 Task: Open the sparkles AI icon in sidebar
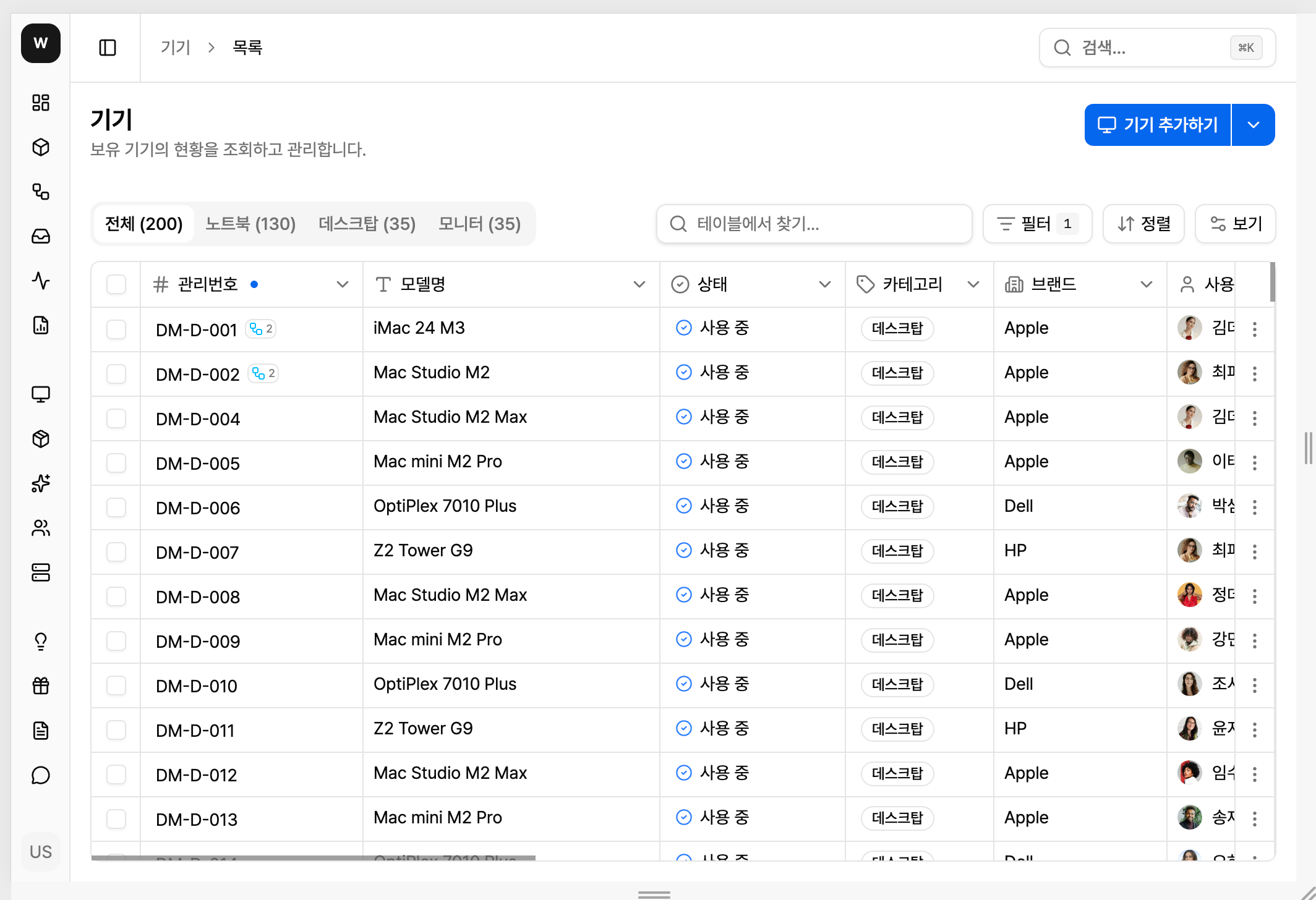(41, 483)
